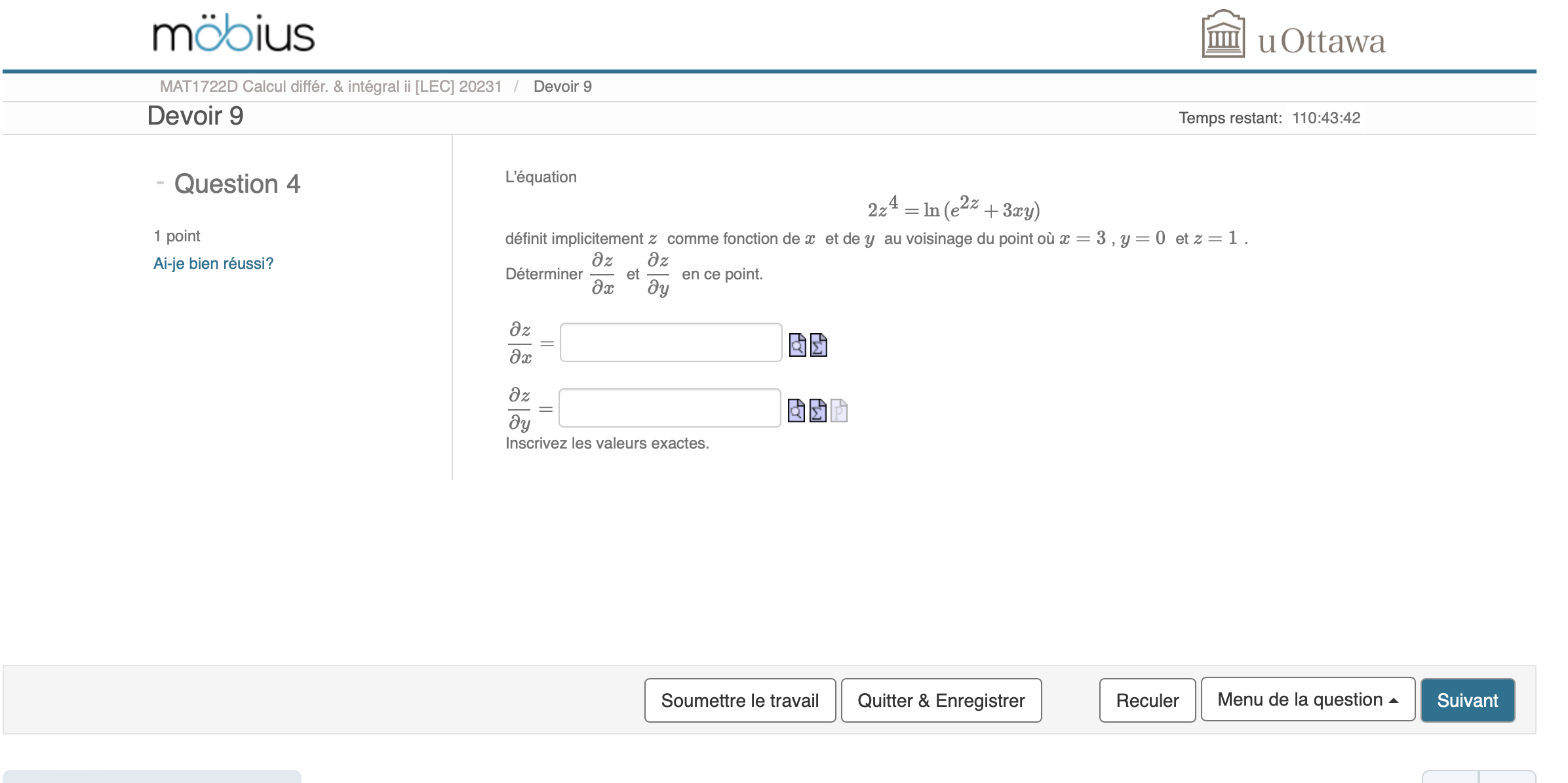This screenshot has width=1568, height=783.
Task: Open the preview icon for the ∂z/∂x answer
Action: [797, 346]
